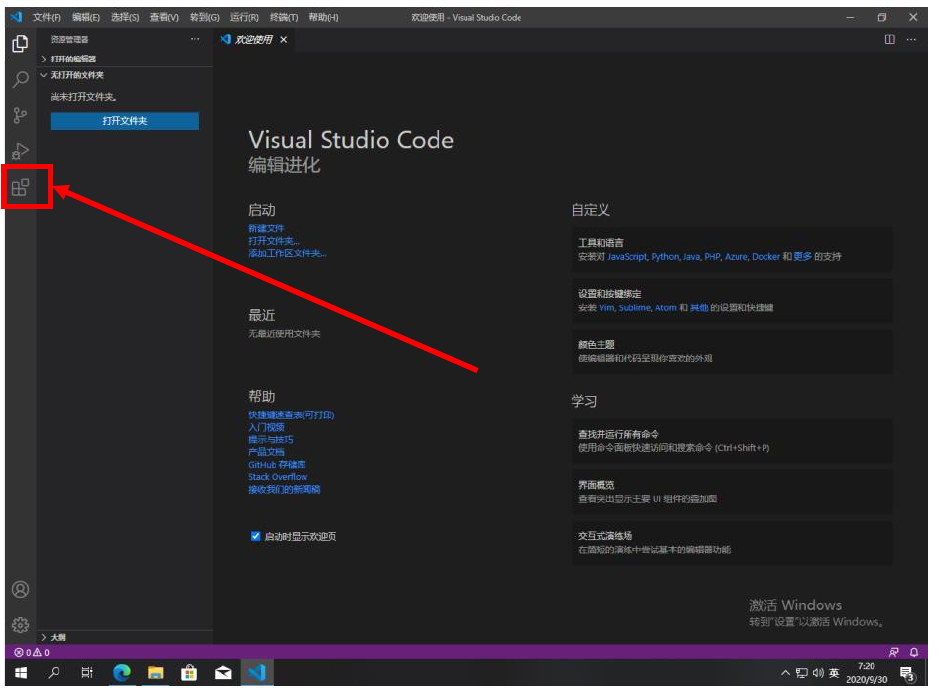Open the Extensions view in activity bar
940x695 pixels.
pyautogui.click(x=20, y=187)
